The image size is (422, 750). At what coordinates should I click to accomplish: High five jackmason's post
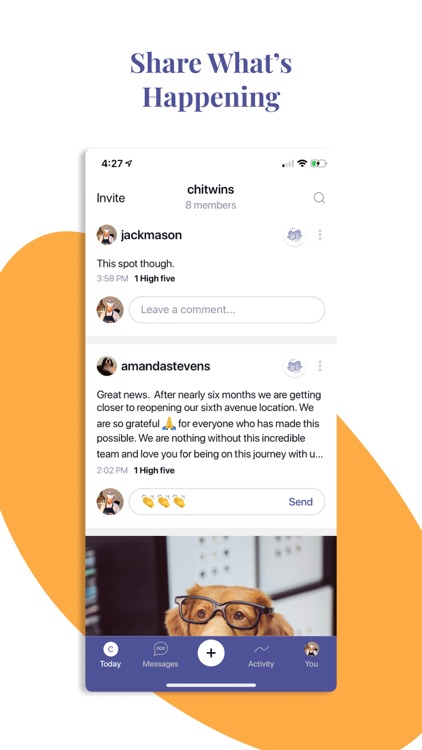(294, 235)
